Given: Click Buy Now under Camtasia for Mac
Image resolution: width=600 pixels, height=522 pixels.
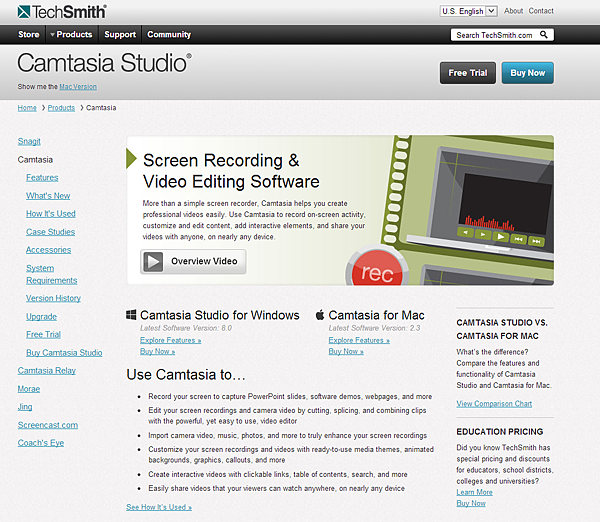Looking at the screenshot, I should [346, 351].
